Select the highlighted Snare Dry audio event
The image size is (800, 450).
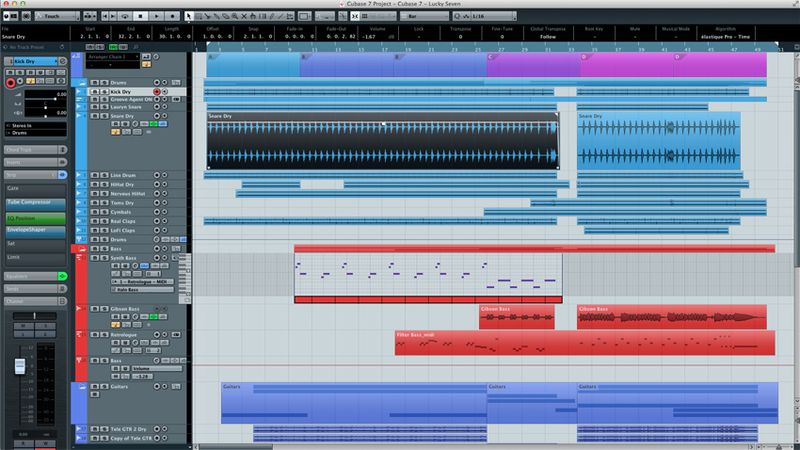383,140
